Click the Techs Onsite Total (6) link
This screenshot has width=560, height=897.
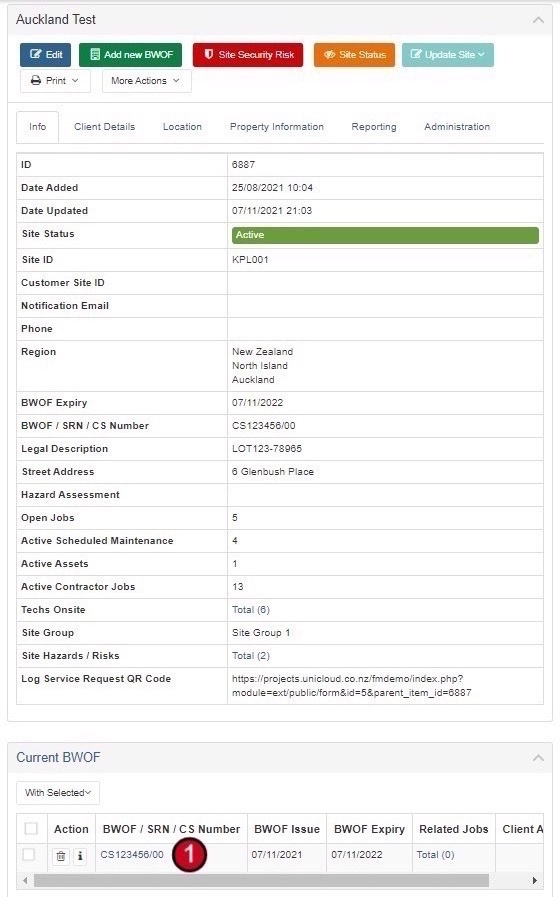251,610
